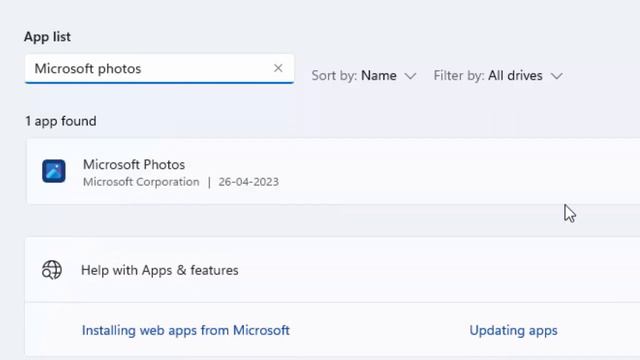
Task: Clear the Microsoft photos search text
Action: (x=278, y=68)
